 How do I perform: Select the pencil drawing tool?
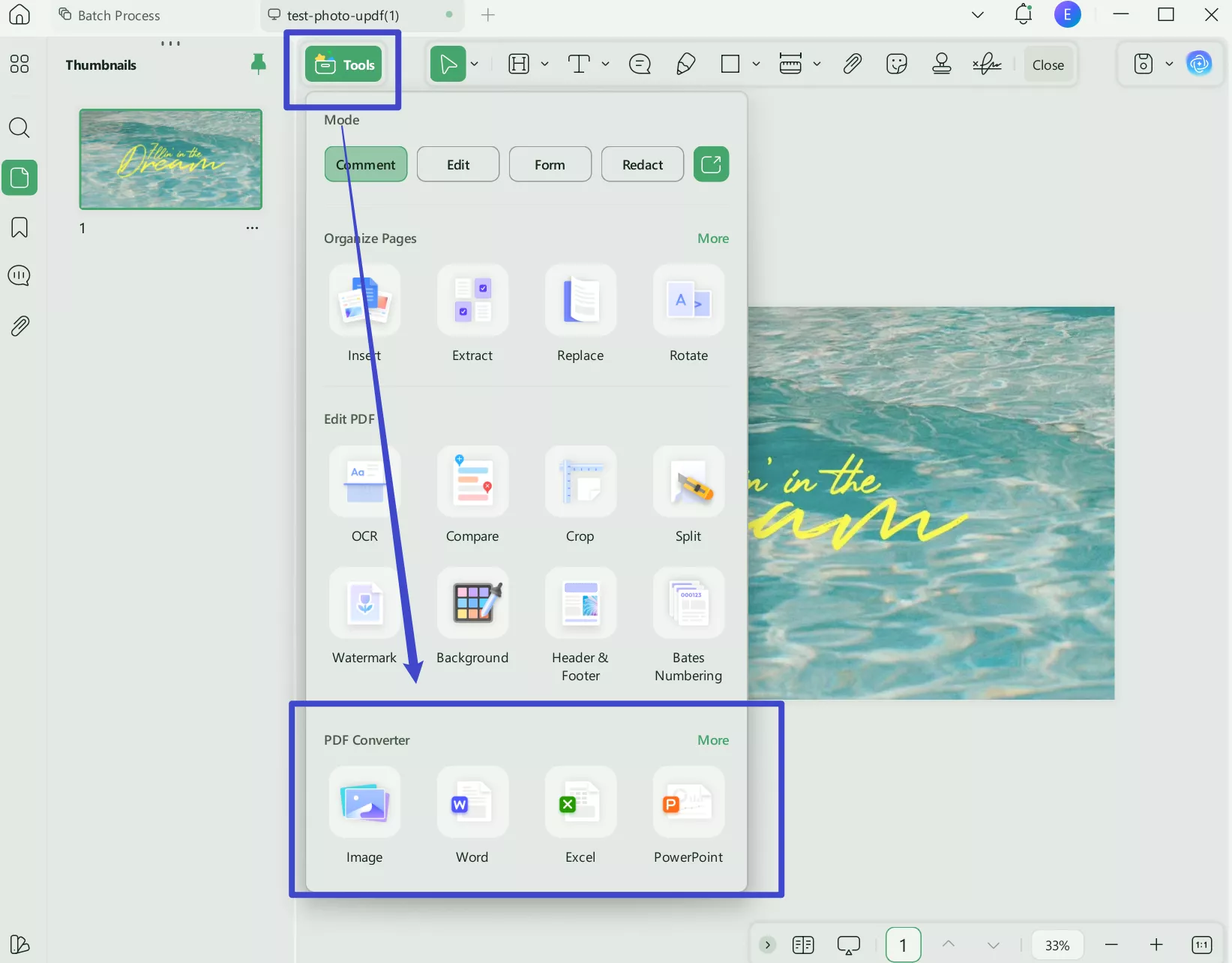685,64
